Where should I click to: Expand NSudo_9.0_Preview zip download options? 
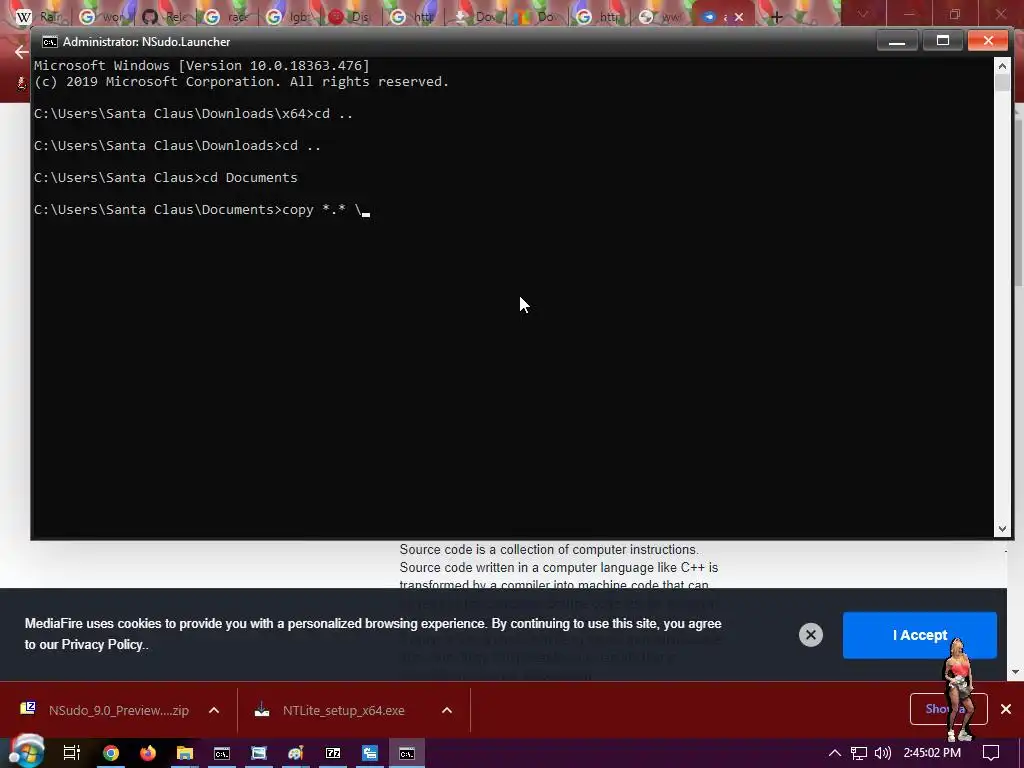coord(214,711)
